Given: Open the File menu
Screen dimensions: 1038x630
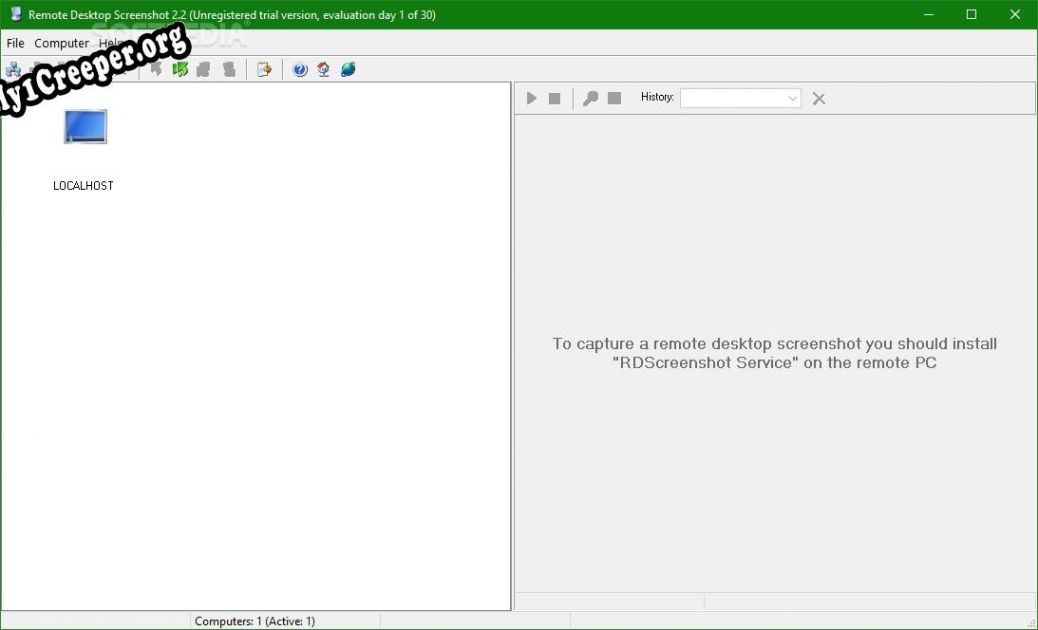Looking at the screenshot, I should [x=16, y=43].
